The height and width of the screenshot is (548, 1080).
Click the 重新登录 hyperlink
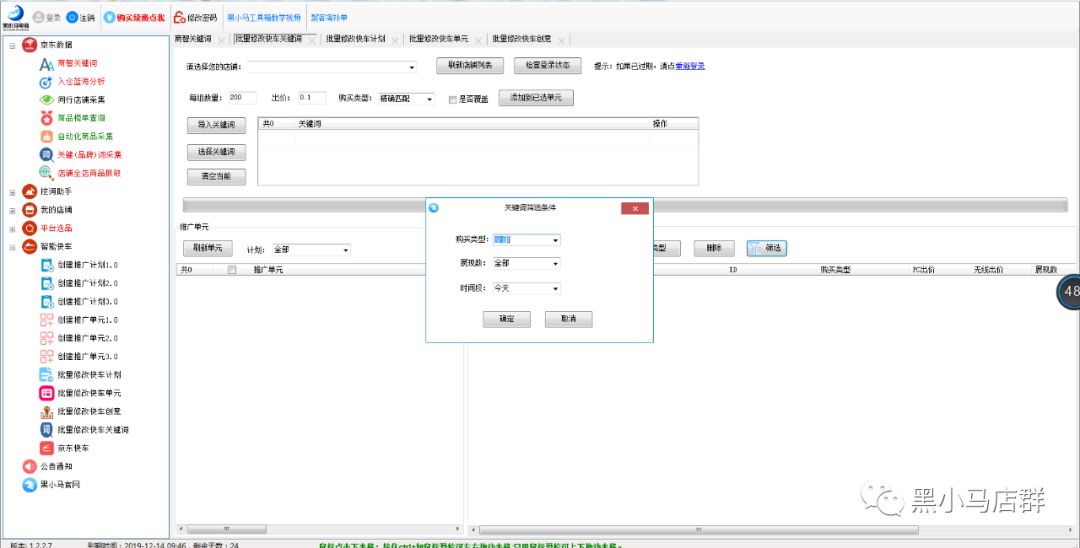tap(689, 66)
